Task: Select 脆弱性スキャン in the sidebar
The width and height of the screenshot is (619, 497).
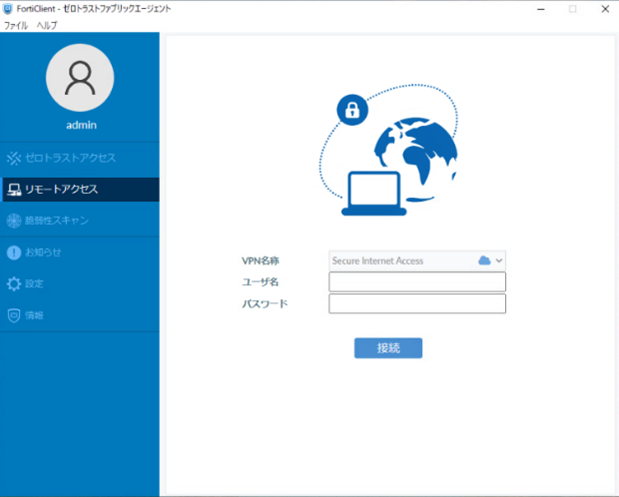Action: (x=80, y=221)
